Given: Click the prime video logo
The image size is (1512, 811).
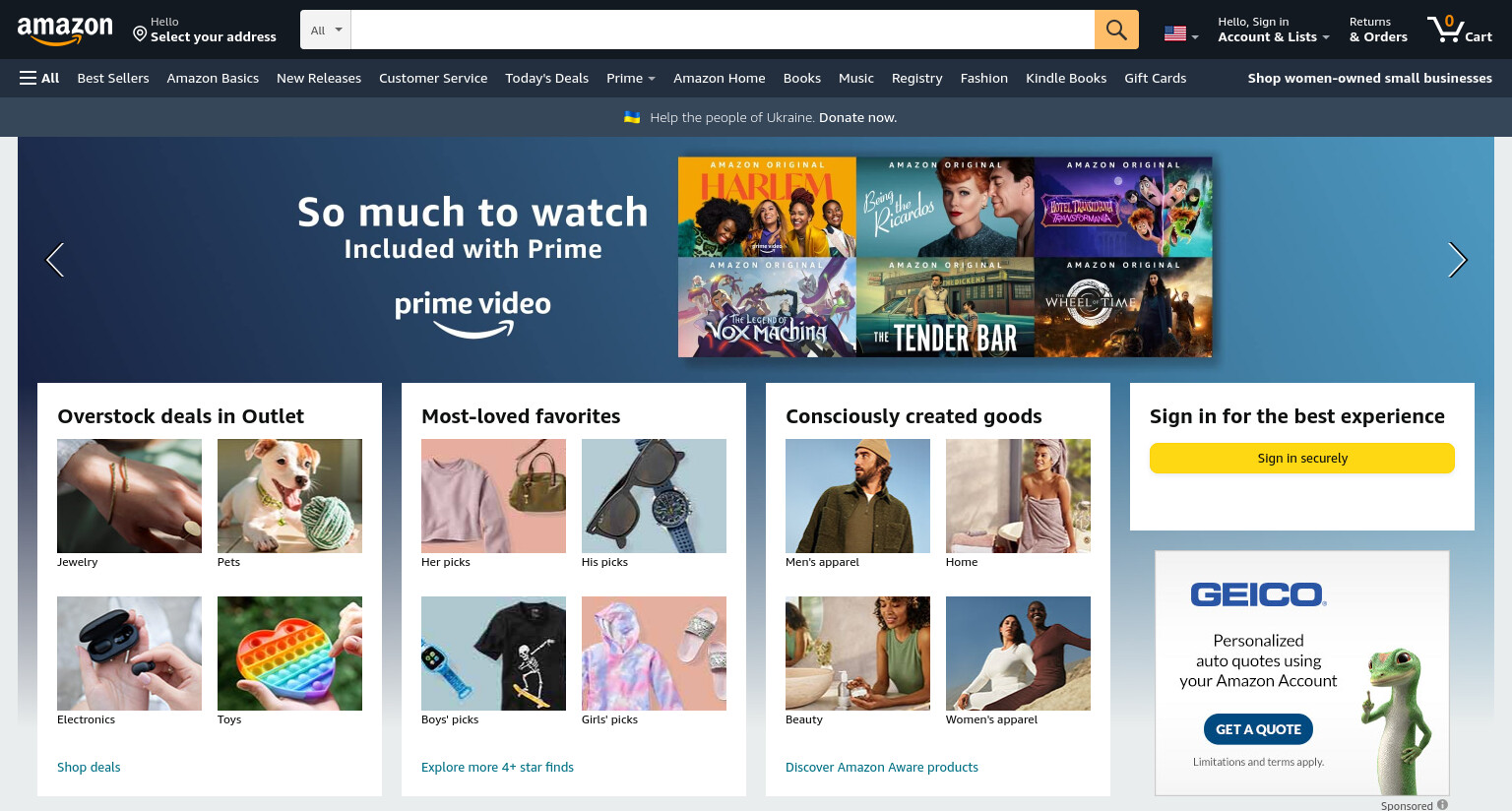Looking at the screenshot, I should [472, 314].
